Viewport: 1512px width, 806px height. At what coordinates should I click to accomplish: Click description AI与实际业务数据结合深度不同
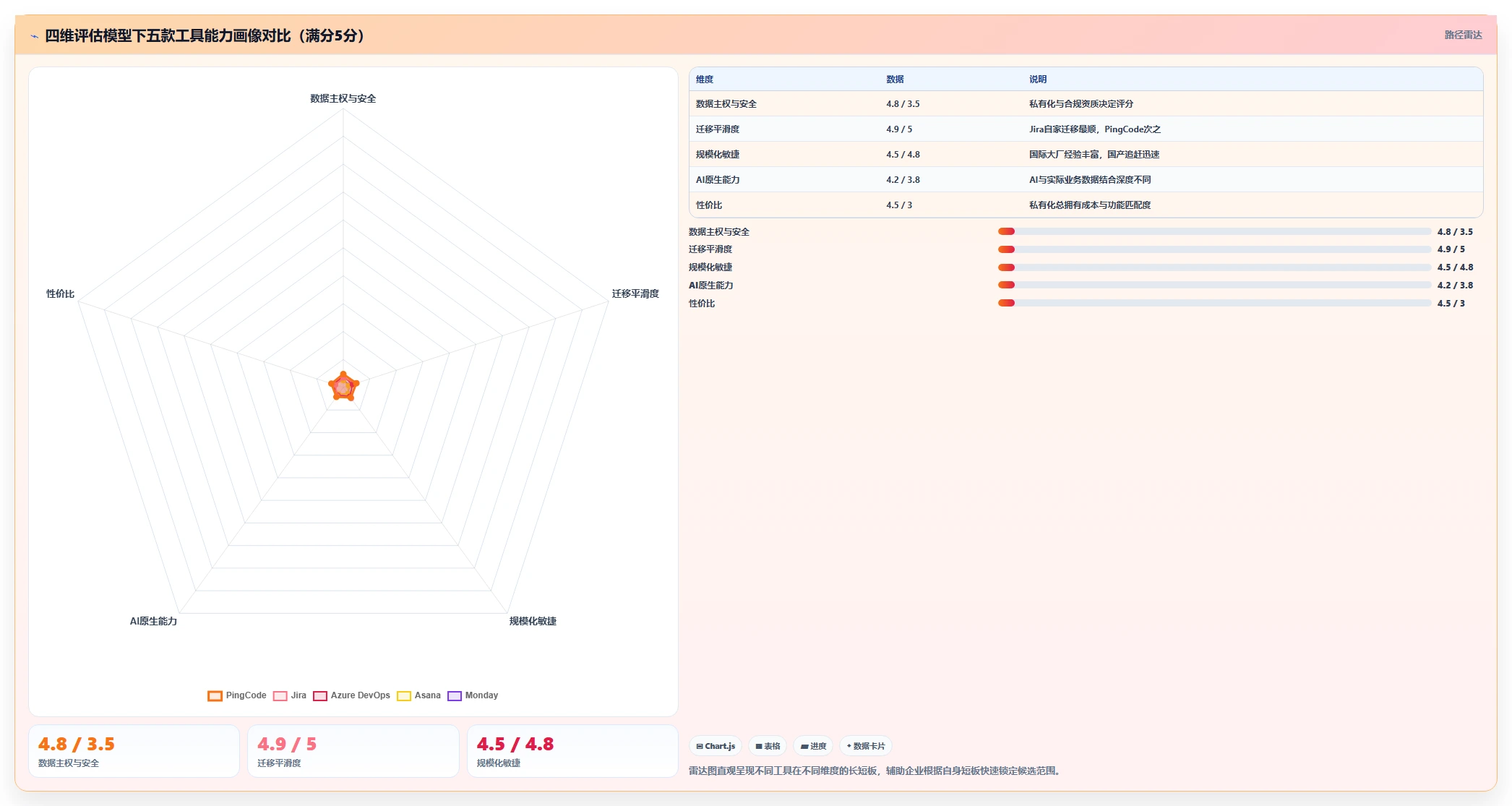click(1090, 180)
